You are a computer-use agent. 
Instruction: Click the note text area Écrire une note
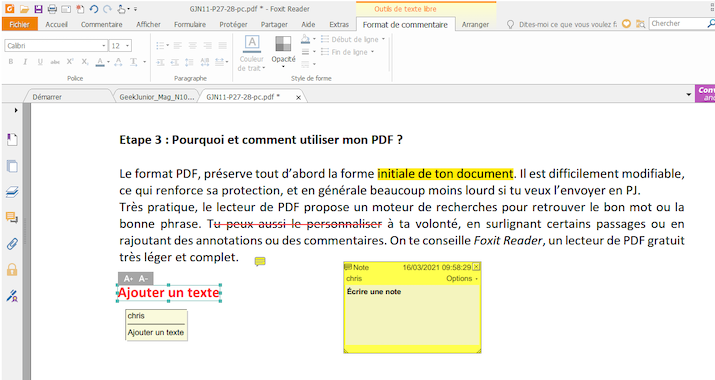point(412,315)
